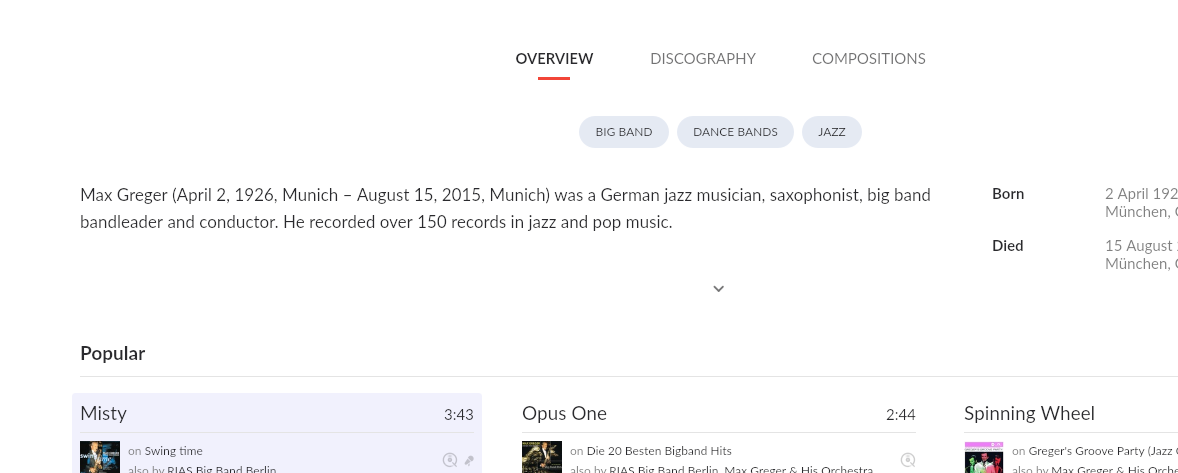This screenshot has width=1178, height=473.
Task: Open Die 20 Besten Bigband Hits link
Action: (659, 451)
